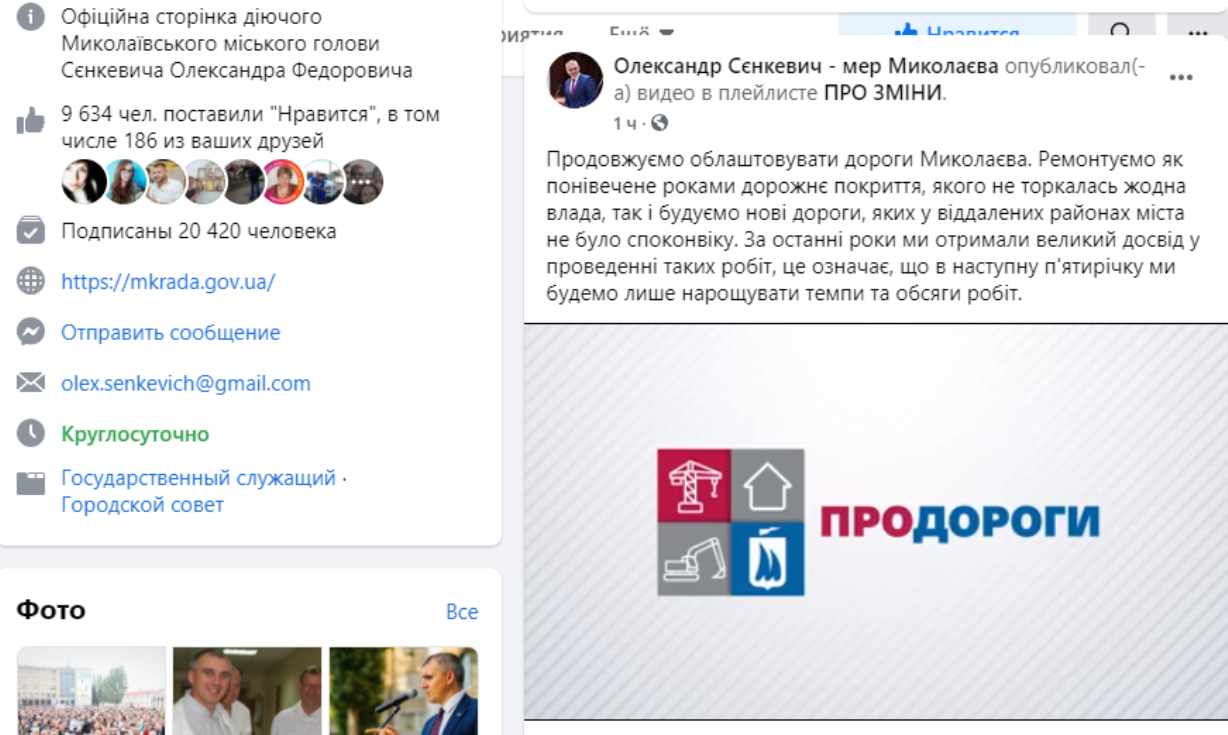
Task: Open post options three-dots menu
Action: (x=1181, y=78)
